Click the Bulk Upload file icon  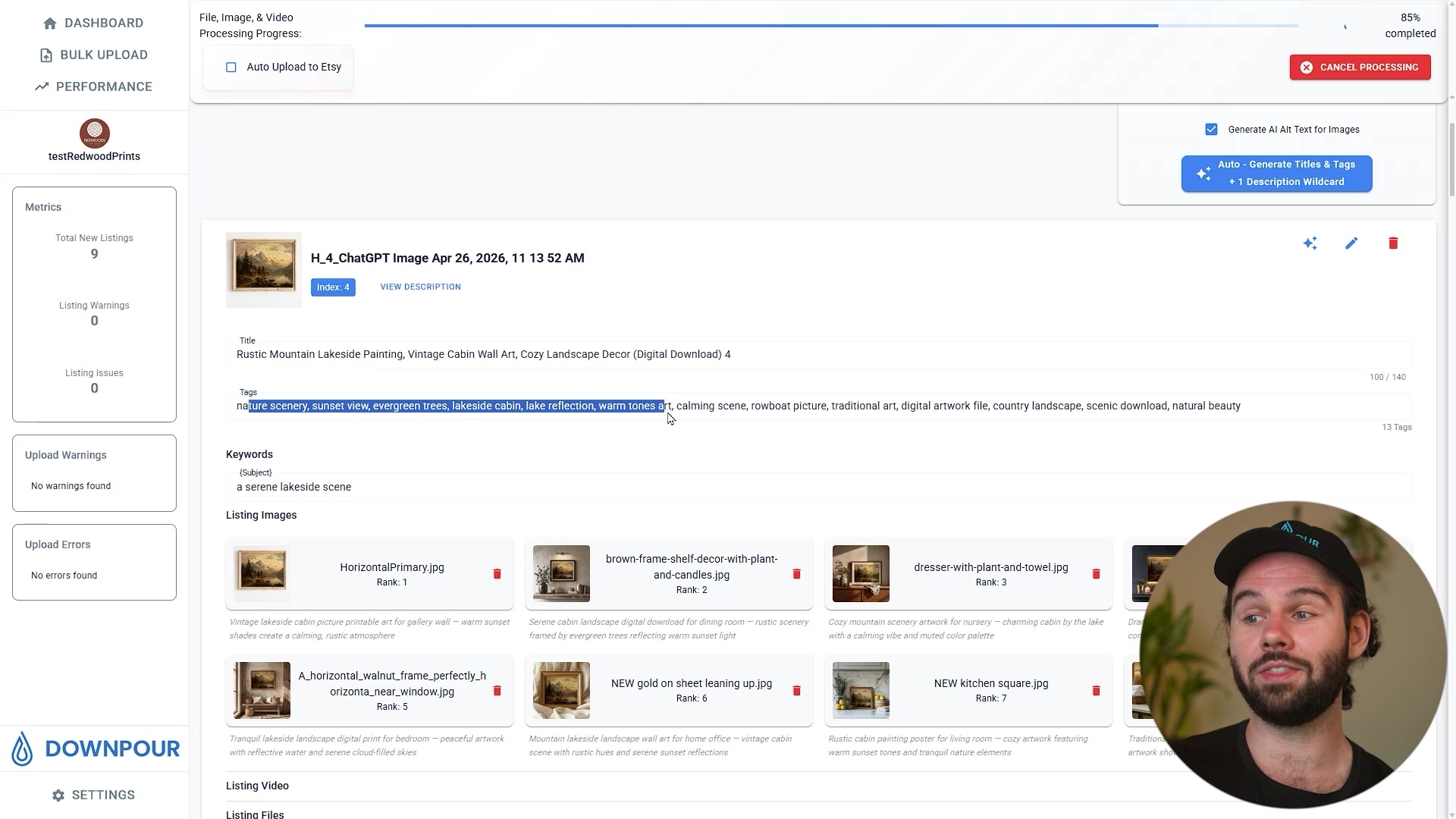[46, 55]
